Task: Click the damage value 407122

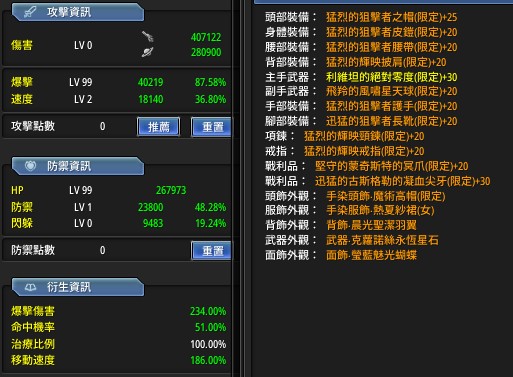Action: coord(206,37)
